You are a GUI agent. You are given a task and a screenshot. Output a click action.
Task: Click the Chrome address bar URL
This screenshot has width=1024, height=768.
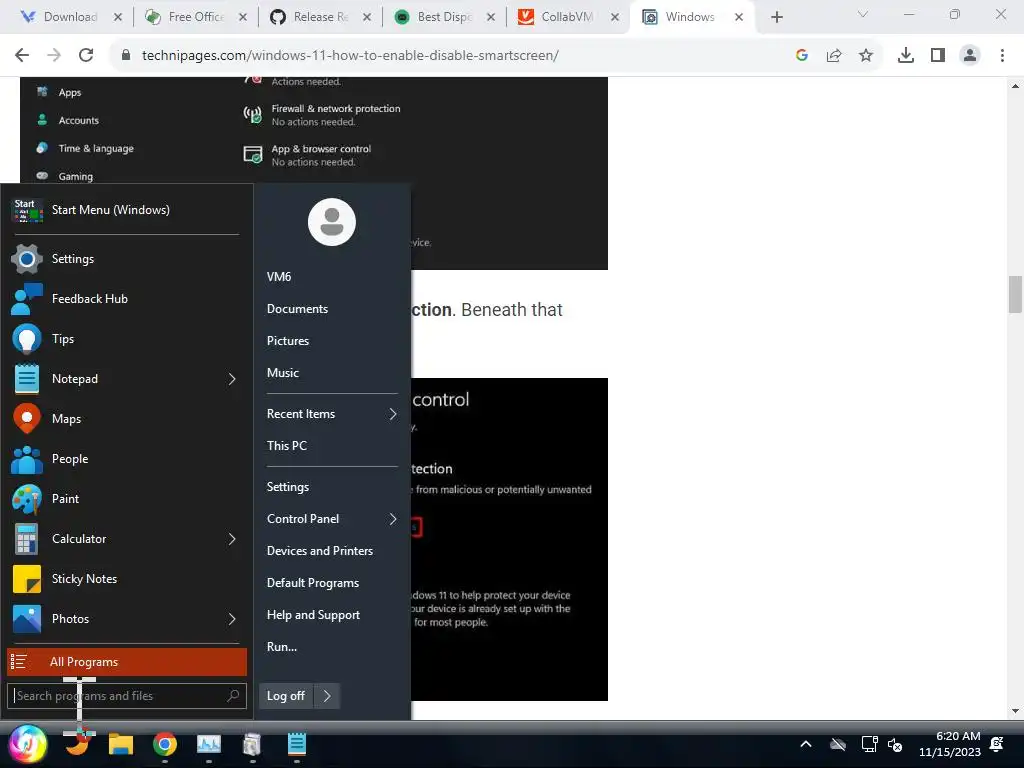(x=350, y=56)
